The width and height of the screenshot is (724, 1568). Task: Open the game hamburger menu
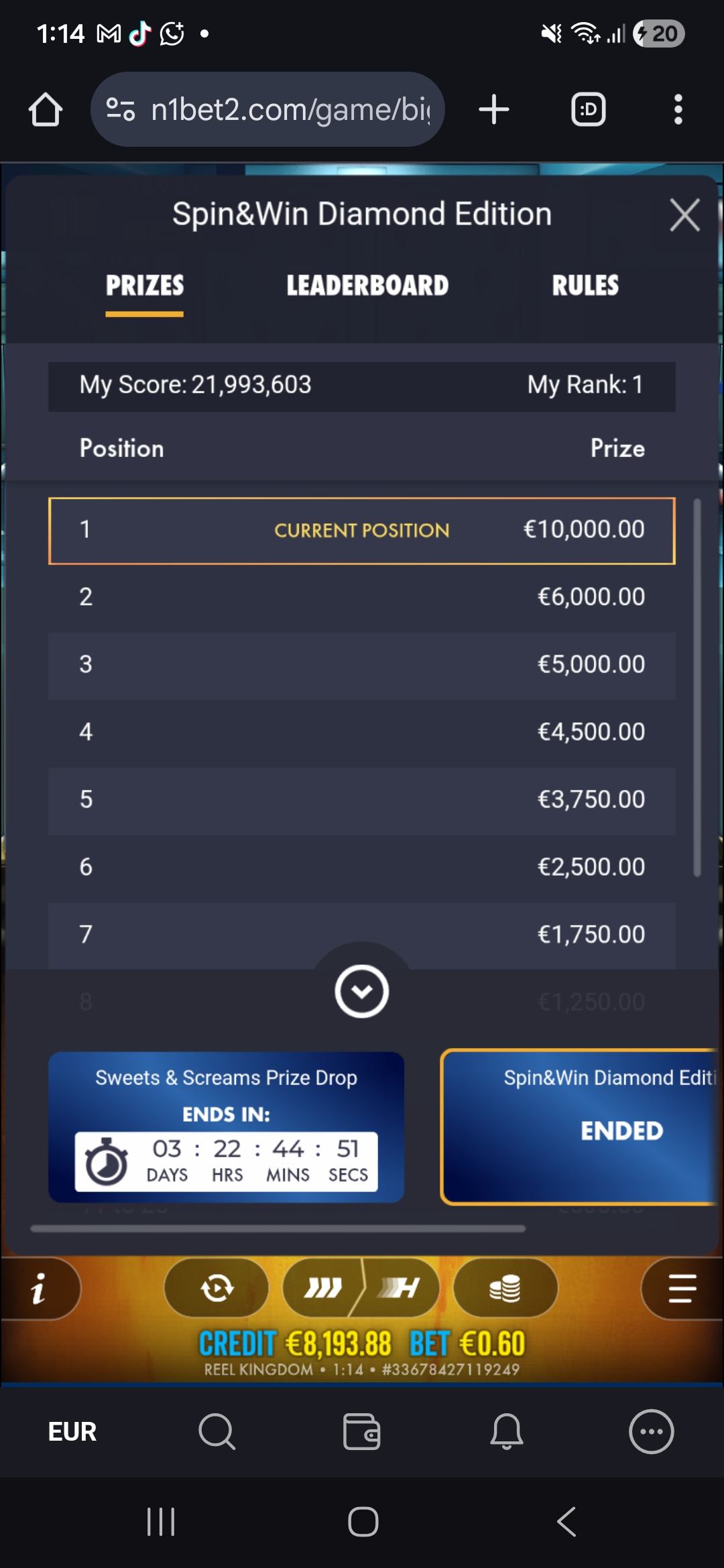[682, 1288]
